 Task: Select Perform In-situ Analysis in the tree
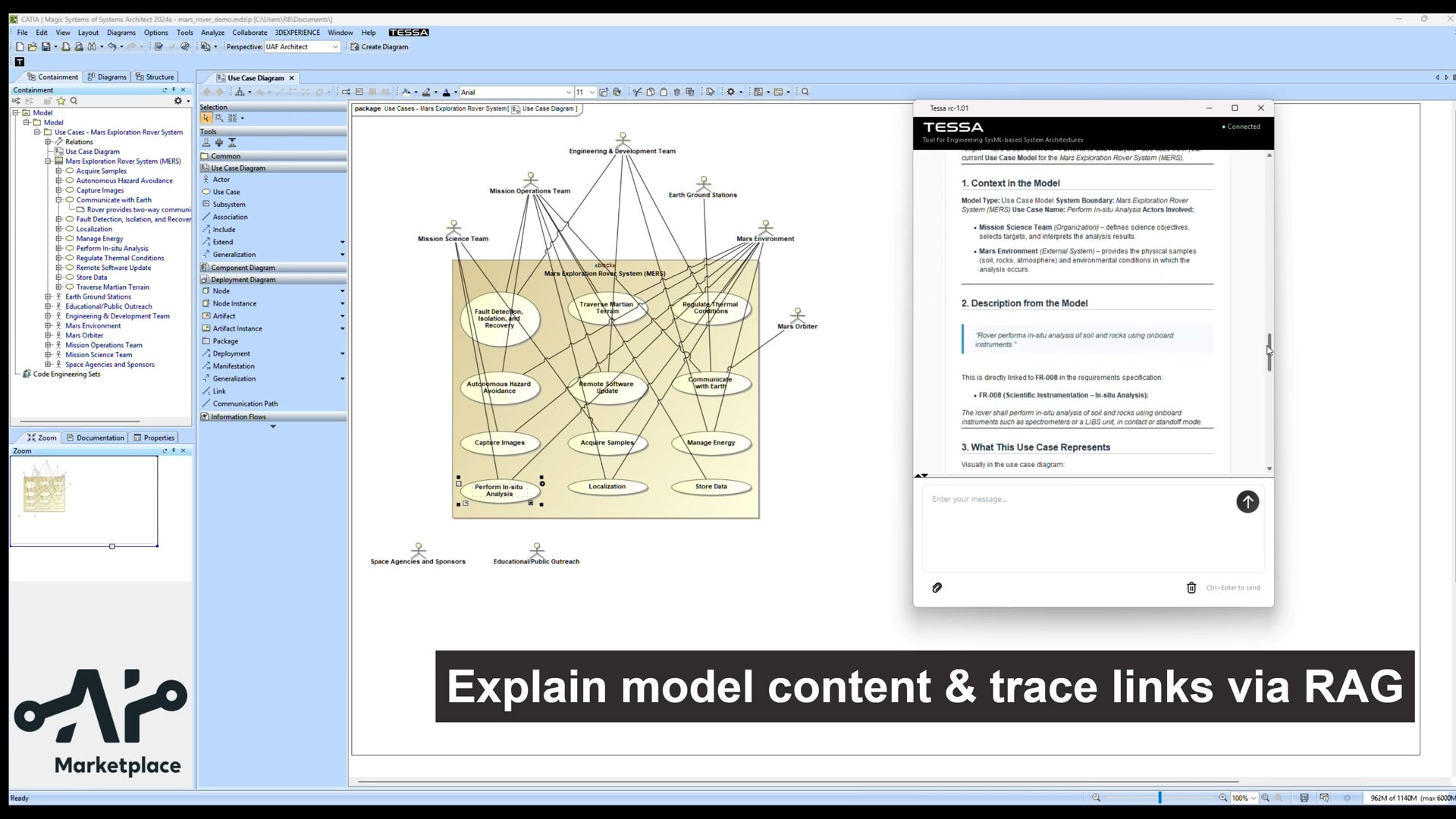click(112, 249)
